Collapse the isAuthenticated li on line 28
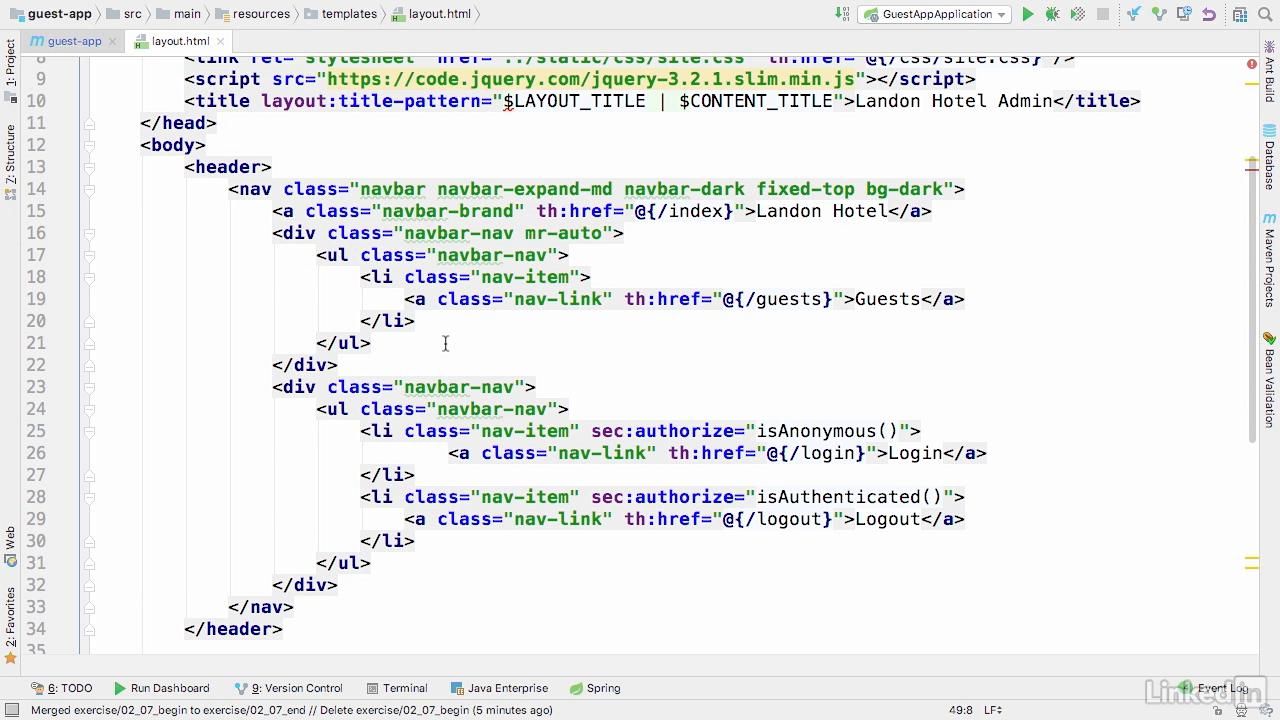This screenshot has height=720, width=1280. [x=89, y=497]
